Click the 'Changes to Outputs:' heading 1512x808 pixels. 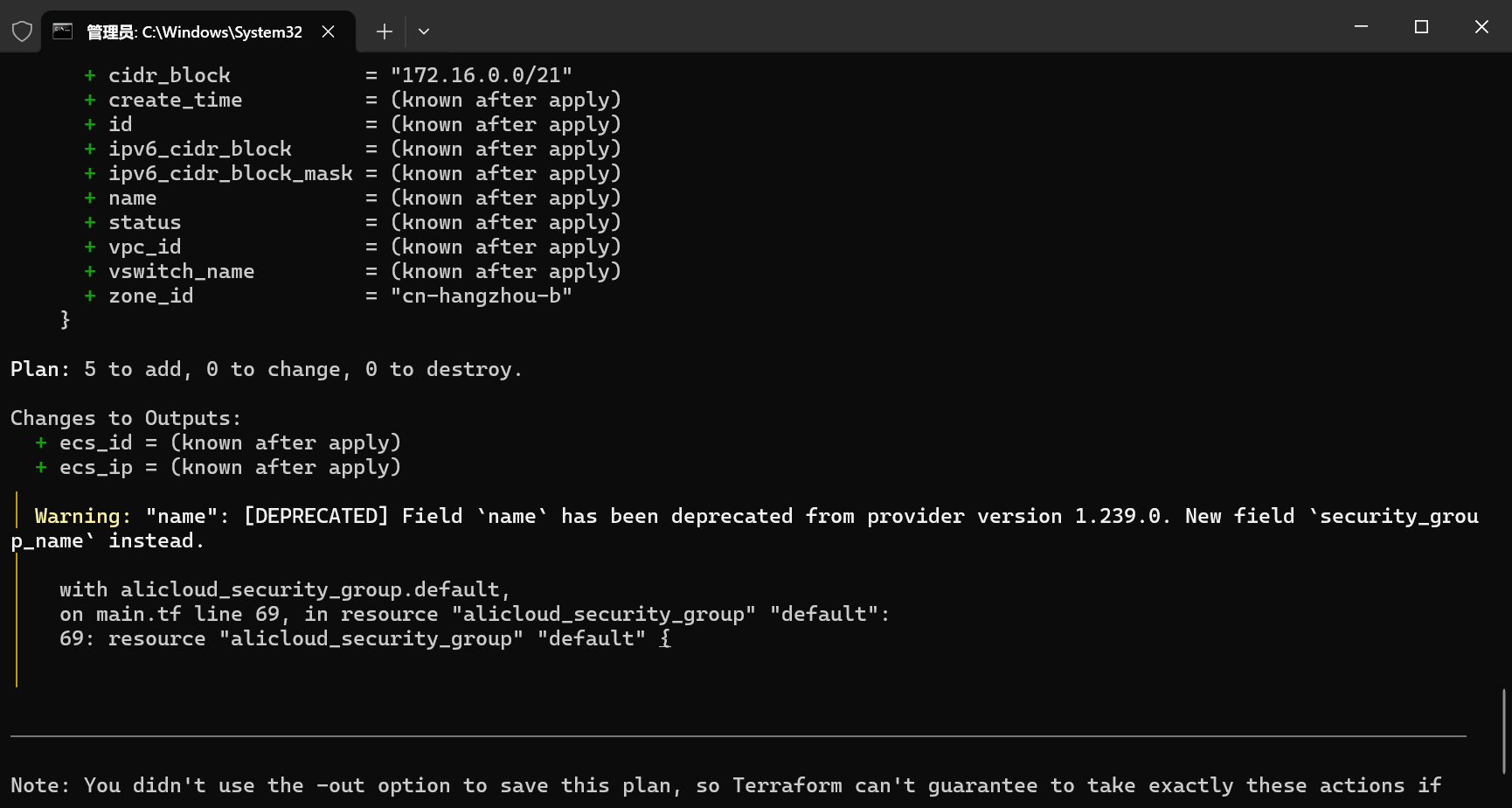pos(125,419)
